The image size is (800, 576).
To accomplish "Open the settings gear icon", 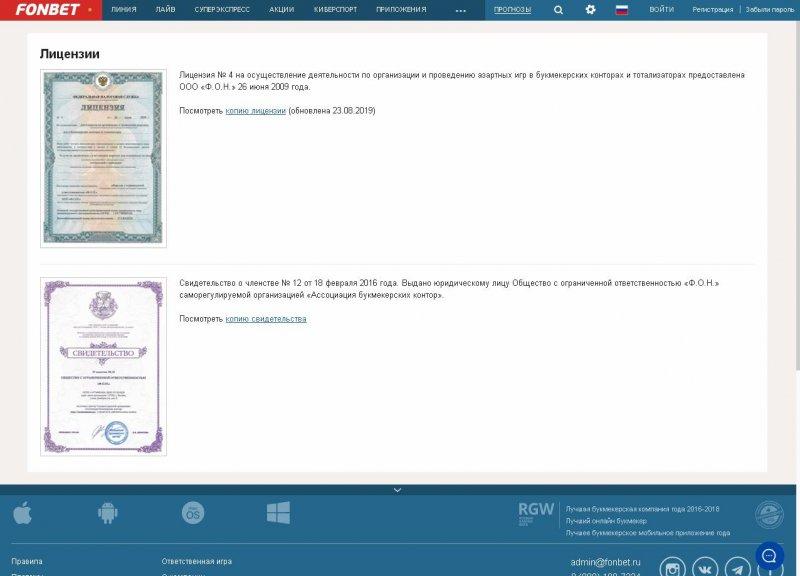I will [x=590, y=9].
